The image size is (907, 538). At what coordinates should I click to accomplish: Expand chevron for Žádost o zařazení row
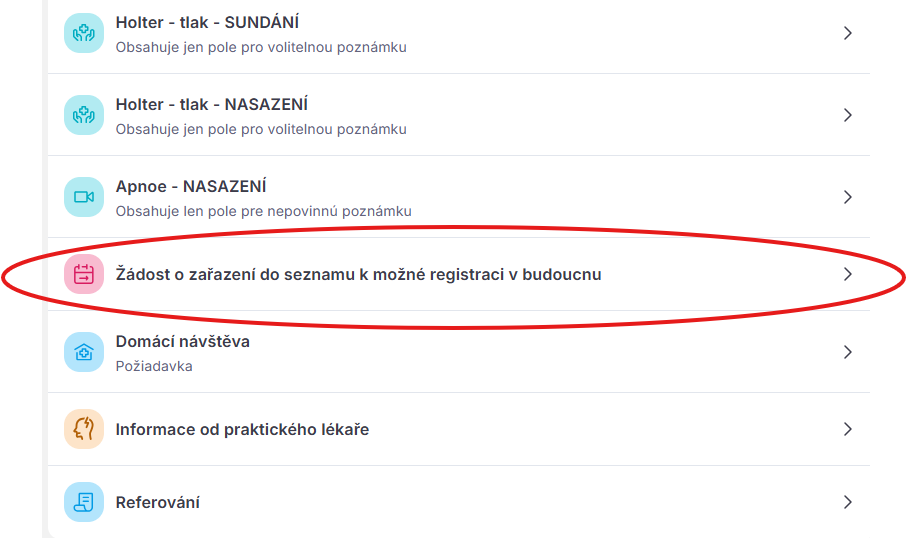tap(848, 274)
